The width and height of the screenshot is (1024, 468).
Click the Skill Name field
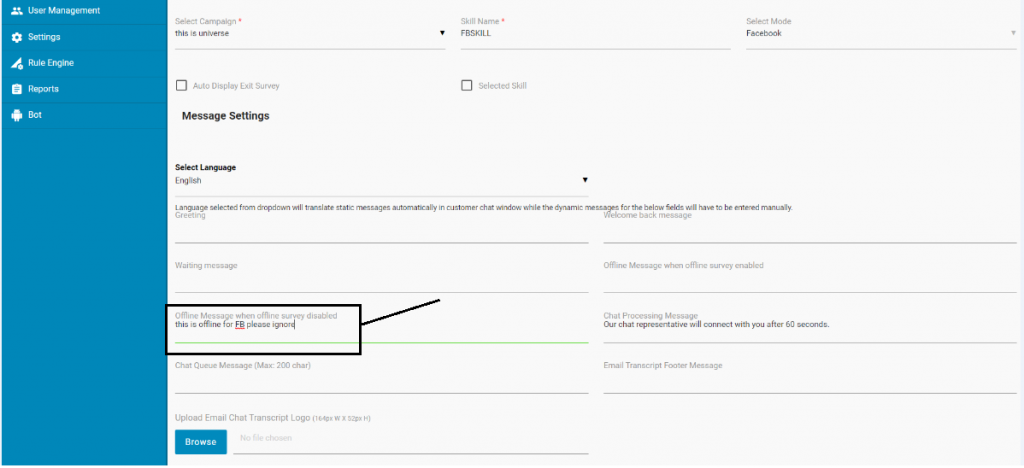595,33
